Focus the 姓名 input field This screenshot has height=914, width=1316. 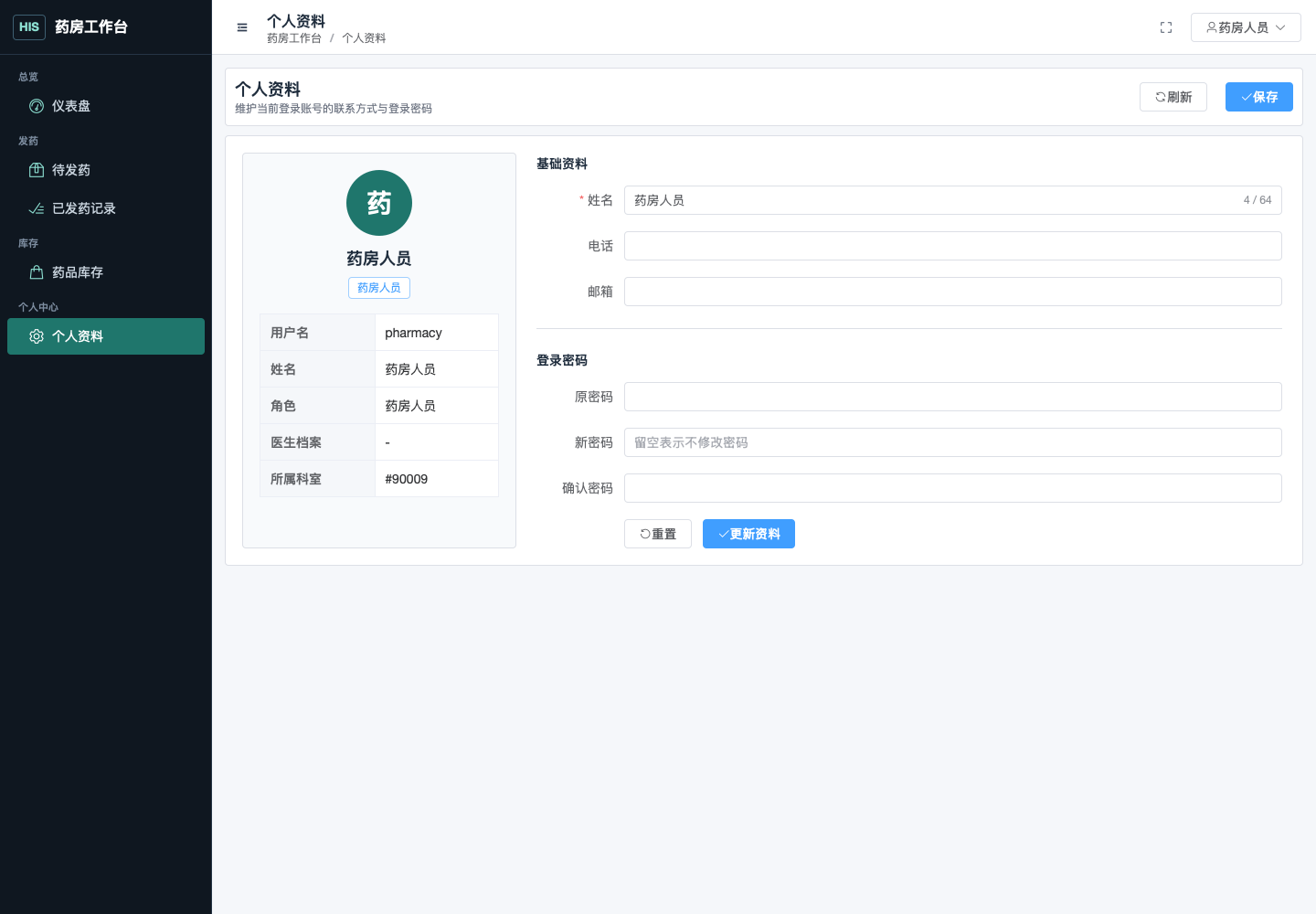(953, 200)
